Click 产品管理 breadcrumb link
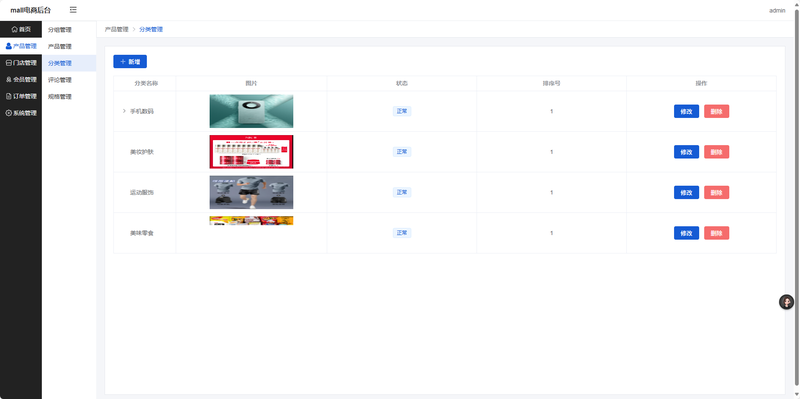The height and width of the screenshot is (399, 800). [x=116, y=30]
